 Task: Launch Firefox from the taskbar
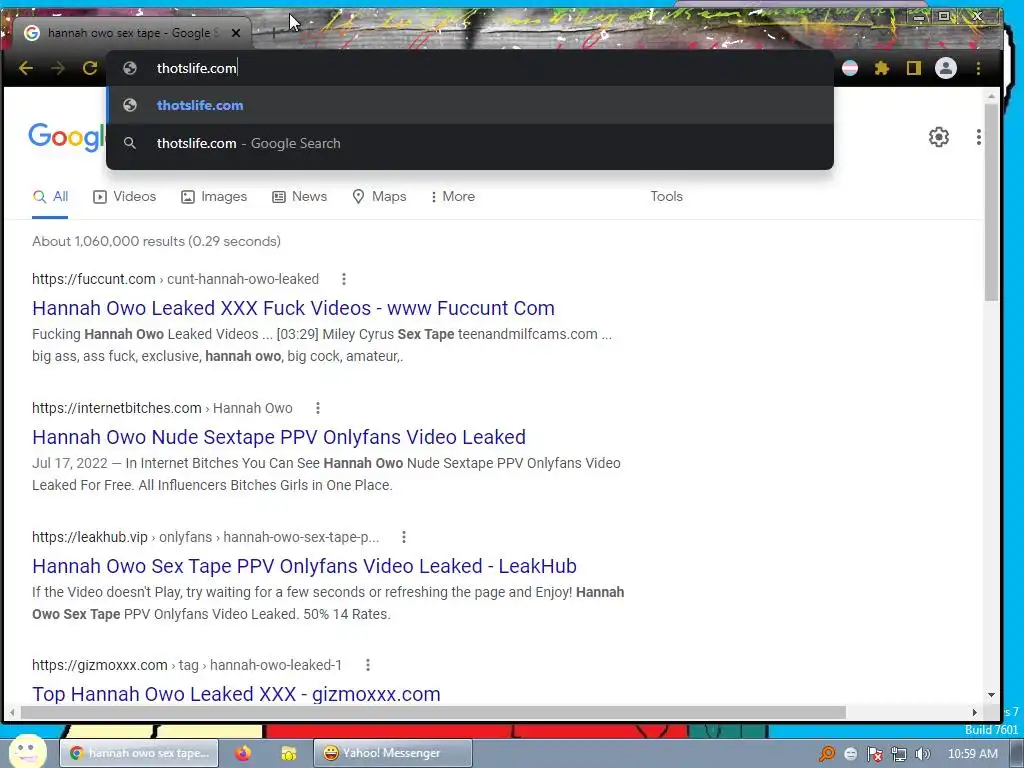(243, 753)
